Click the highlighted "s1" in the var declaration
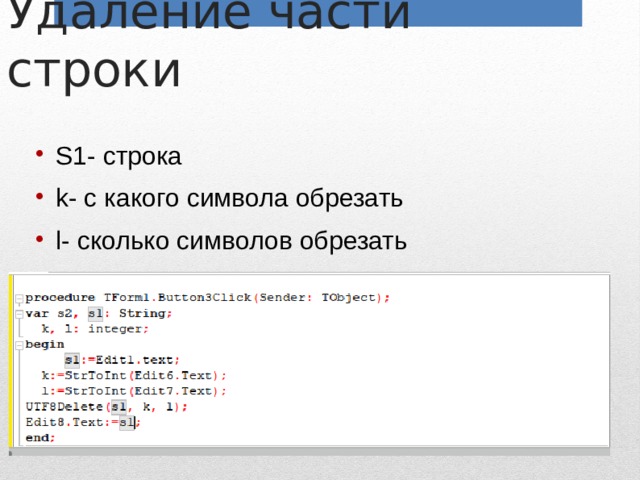640x480 pixels. tap(96, 313)
